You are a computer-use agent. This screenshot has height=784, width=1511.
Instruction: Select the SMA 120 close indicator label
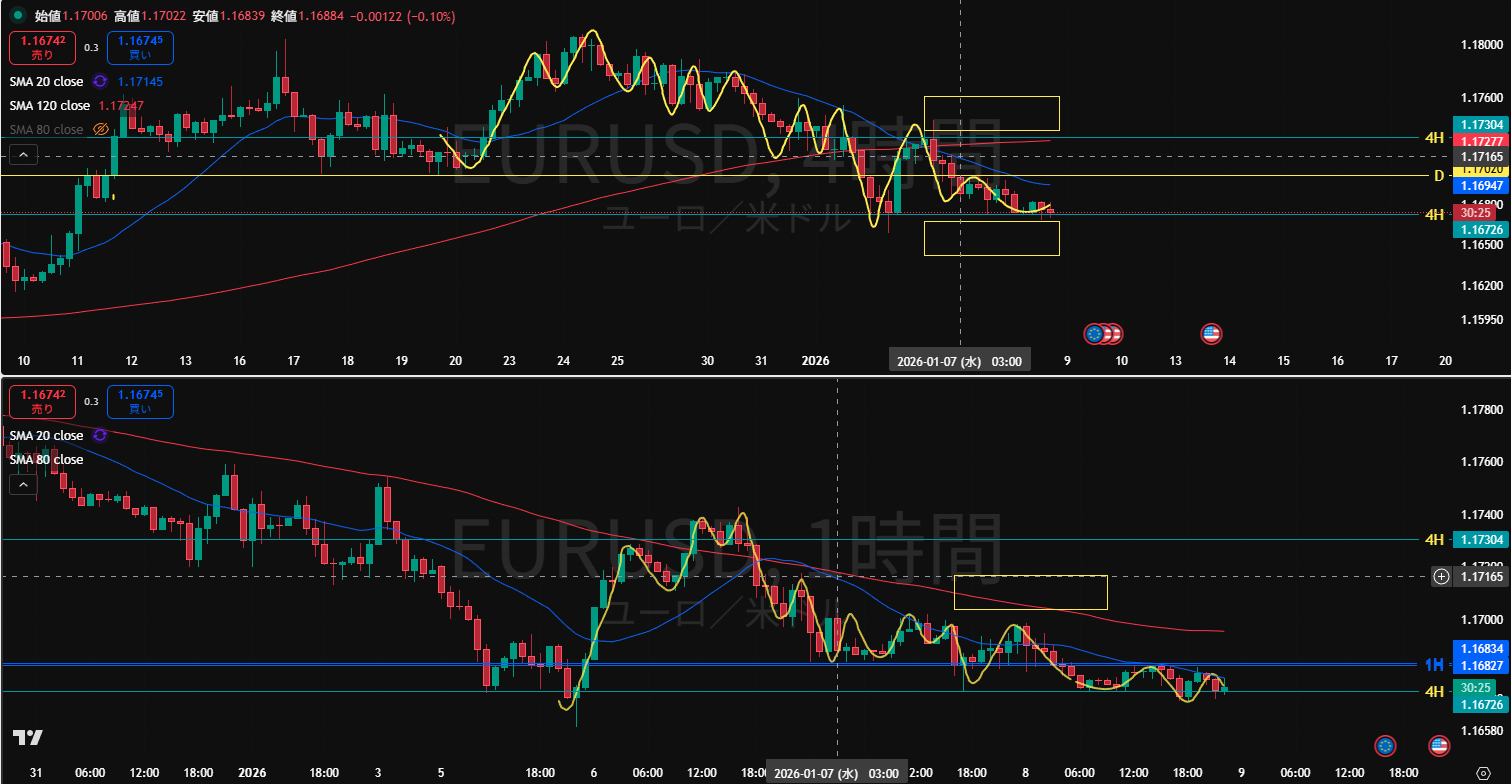tap(50, 106)
